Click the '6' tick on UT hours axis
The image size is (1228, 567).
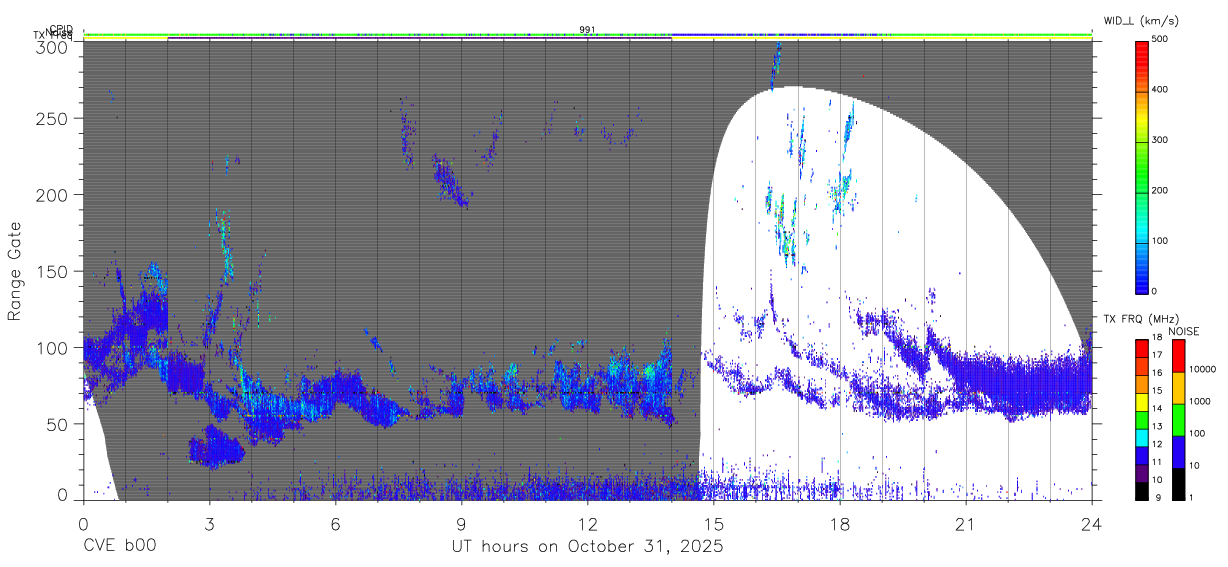(x=335, y=523)
